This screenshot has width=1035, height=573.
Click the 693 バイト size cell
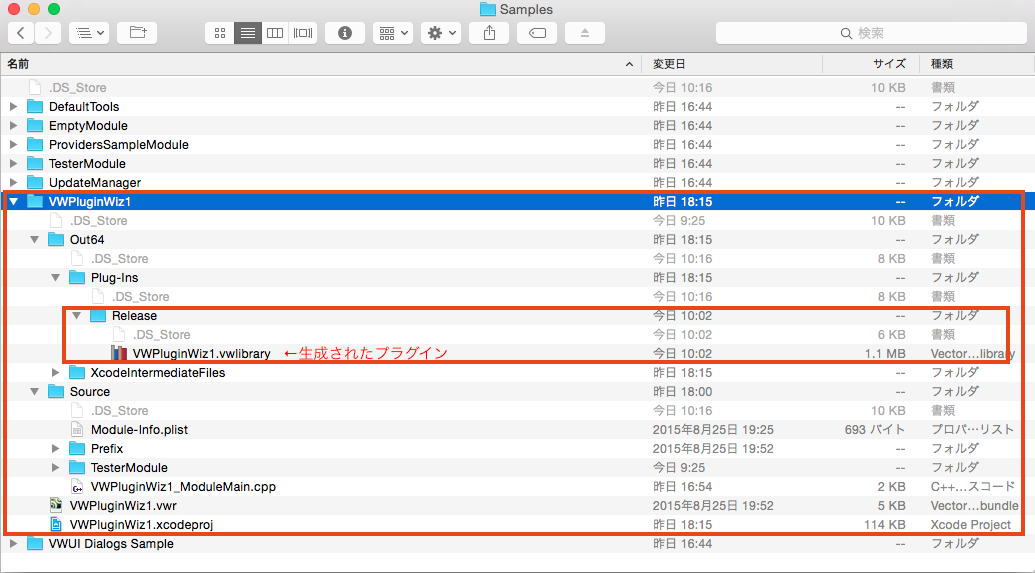[875, 430]
